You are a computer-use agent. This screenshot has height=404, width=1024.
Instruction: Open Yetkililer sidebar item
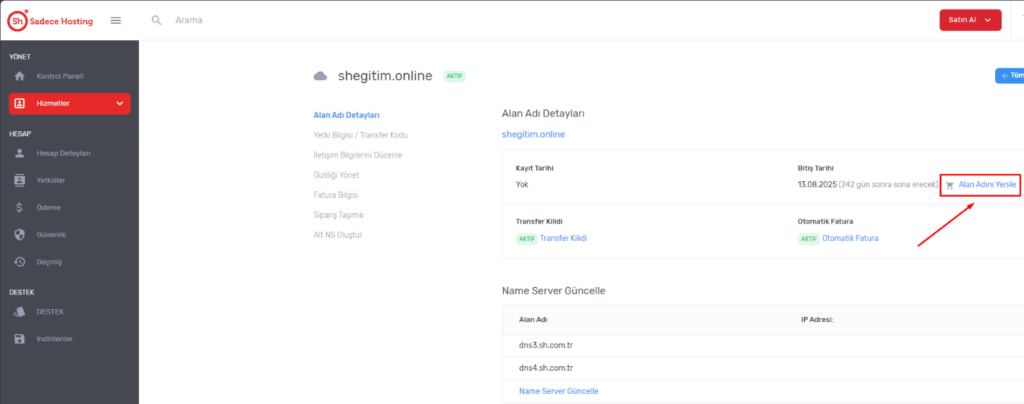51,180
